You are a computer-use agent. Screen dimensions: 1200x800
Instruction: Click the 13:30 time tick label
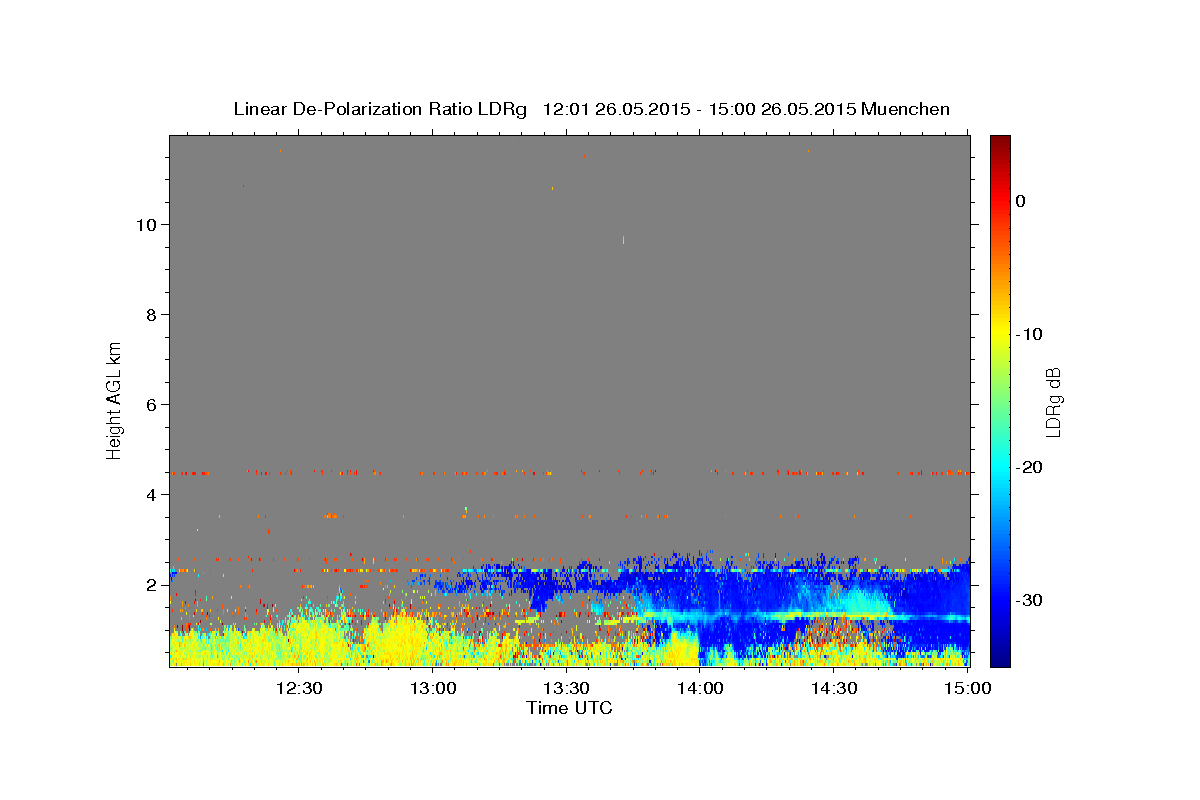[566, 688]
